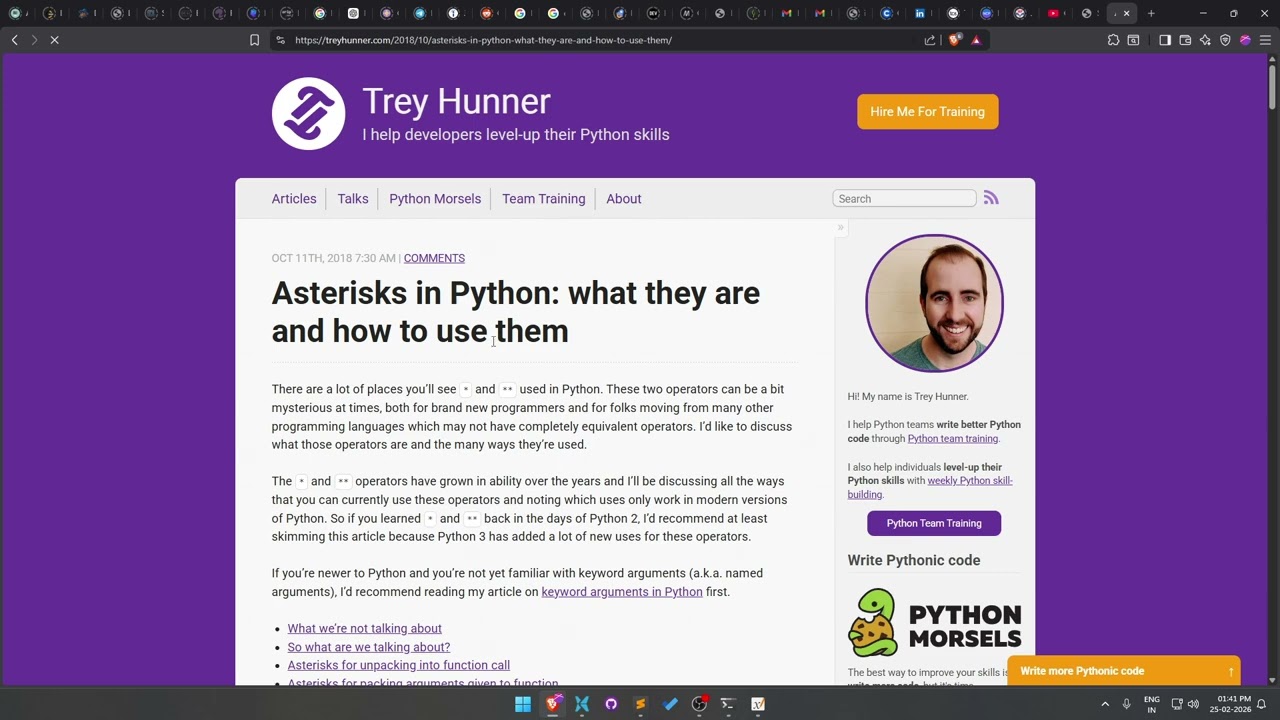Open the About menu item
The height and width of the screenshot is (720, 1280).
pyautogui.click(x=624, y=199)
